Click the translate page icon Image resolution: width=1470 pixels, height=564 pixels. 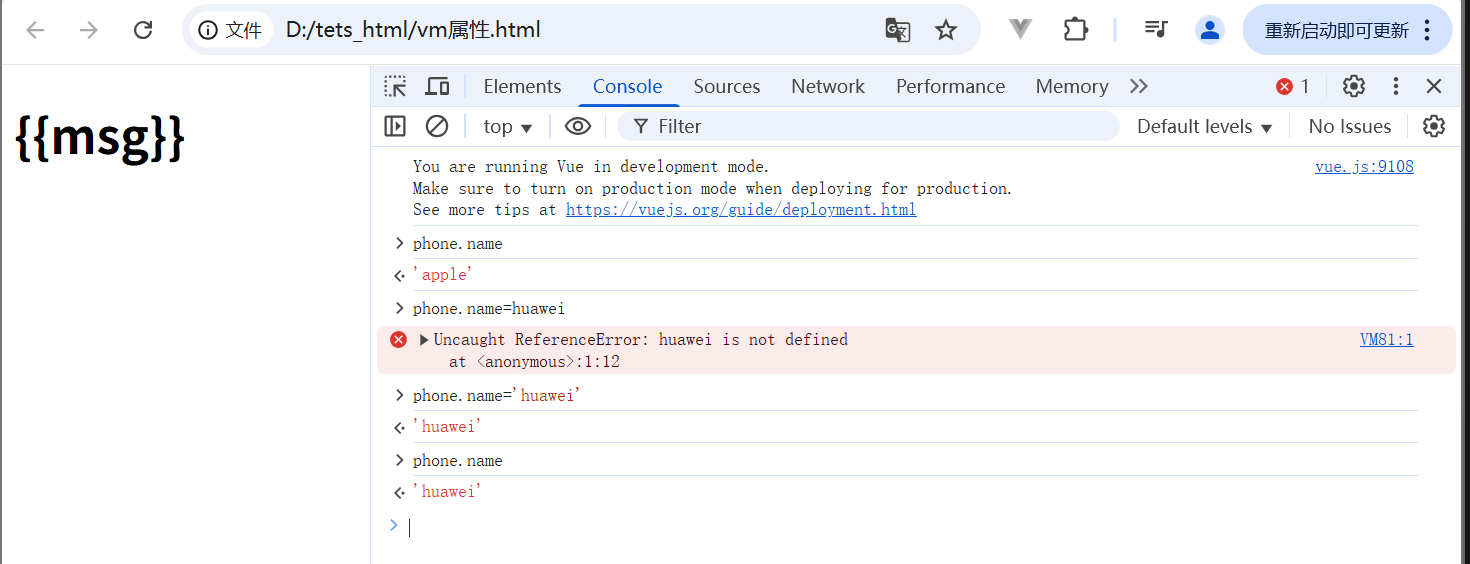(x=897, y=30)
